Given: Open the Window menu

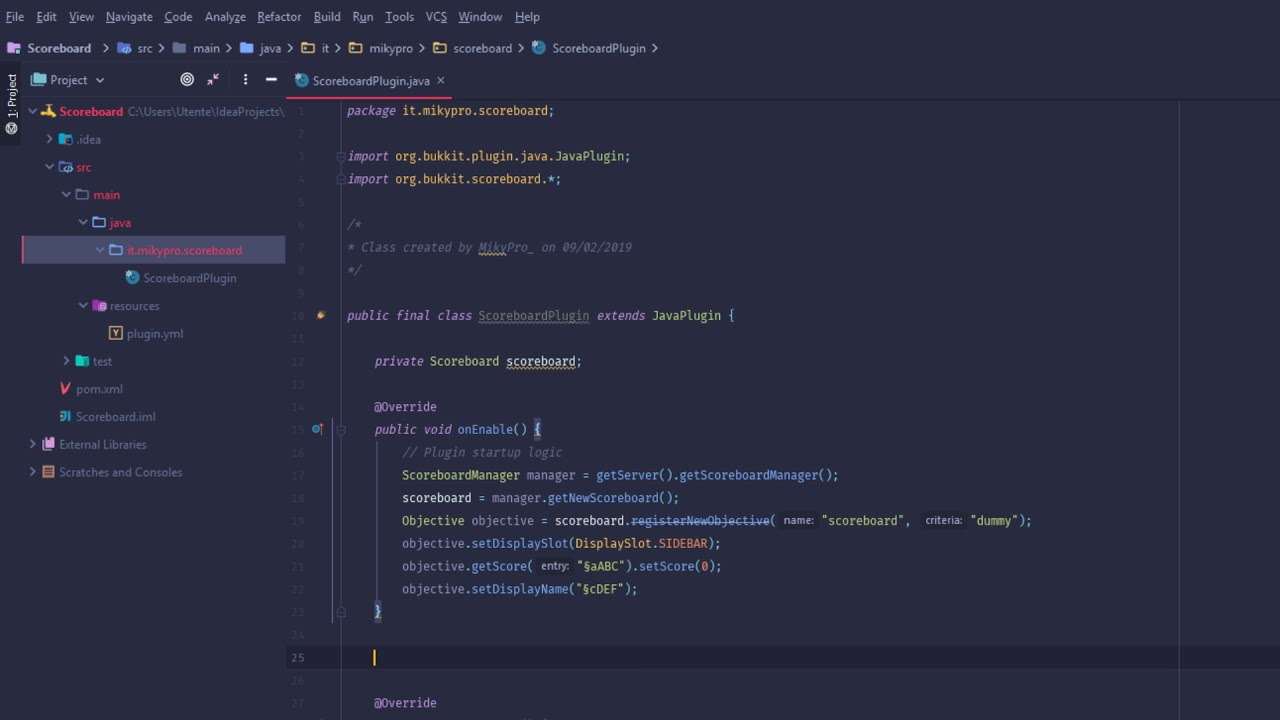Looking at the screenshot, I should click(x=480, y=16).
